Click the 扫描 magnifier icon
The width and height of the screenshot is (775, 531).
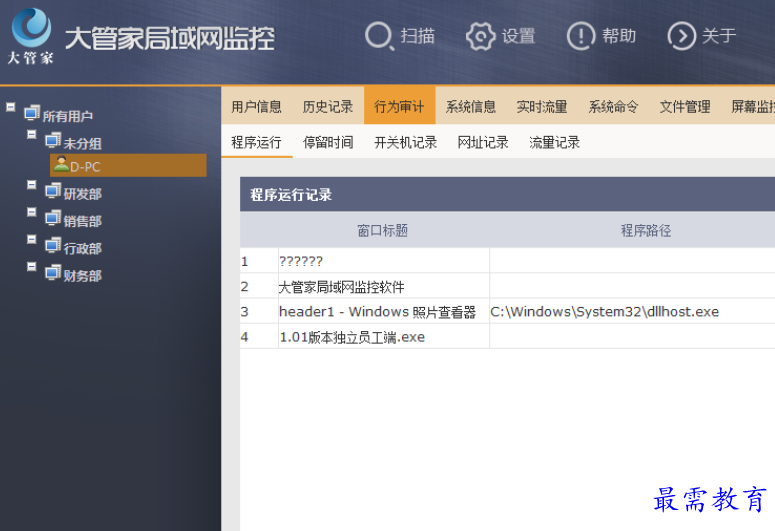379,36
